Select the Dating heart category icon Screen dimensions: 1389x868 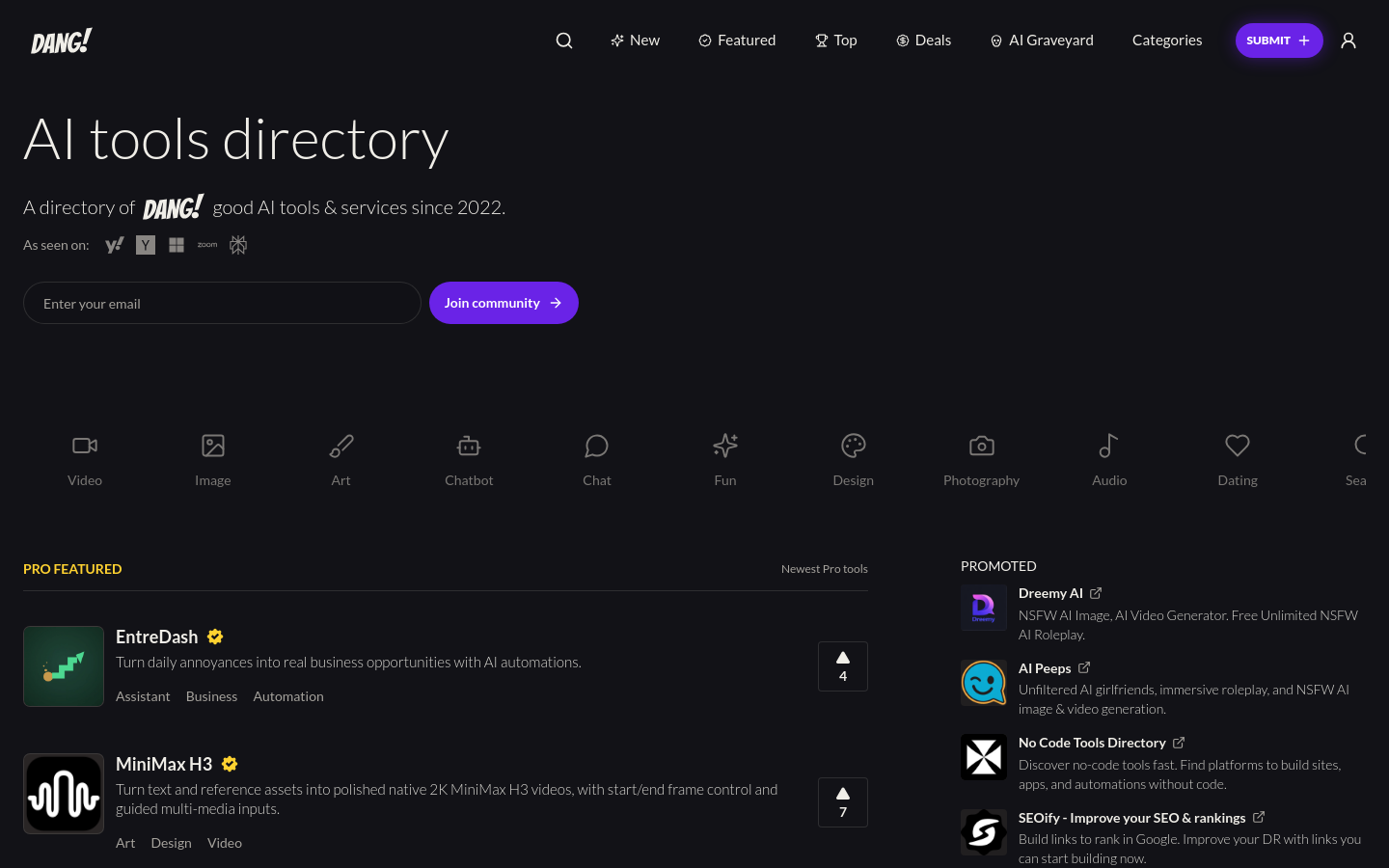point(1238,446)
